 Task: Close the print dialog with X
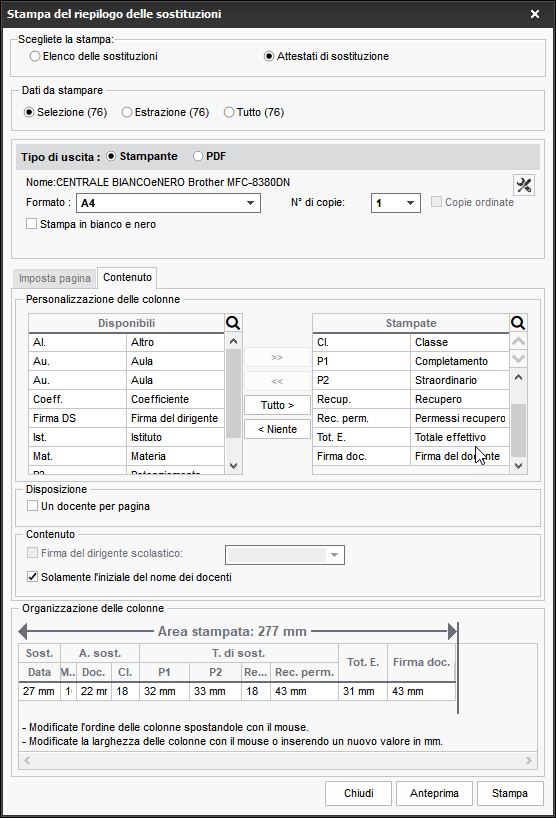click(535, 14)
